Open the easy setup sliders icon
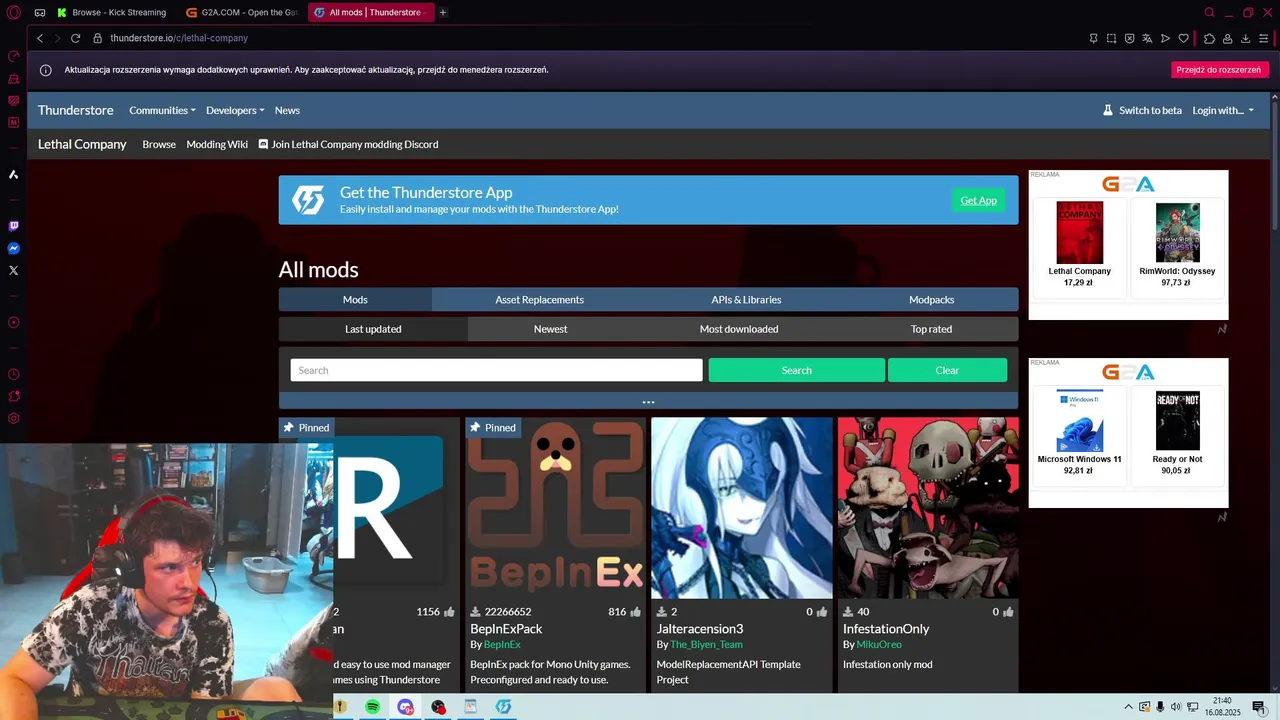Image resolution: width=1280 pixels, height=720 pixels. (x=1264, y=38)
